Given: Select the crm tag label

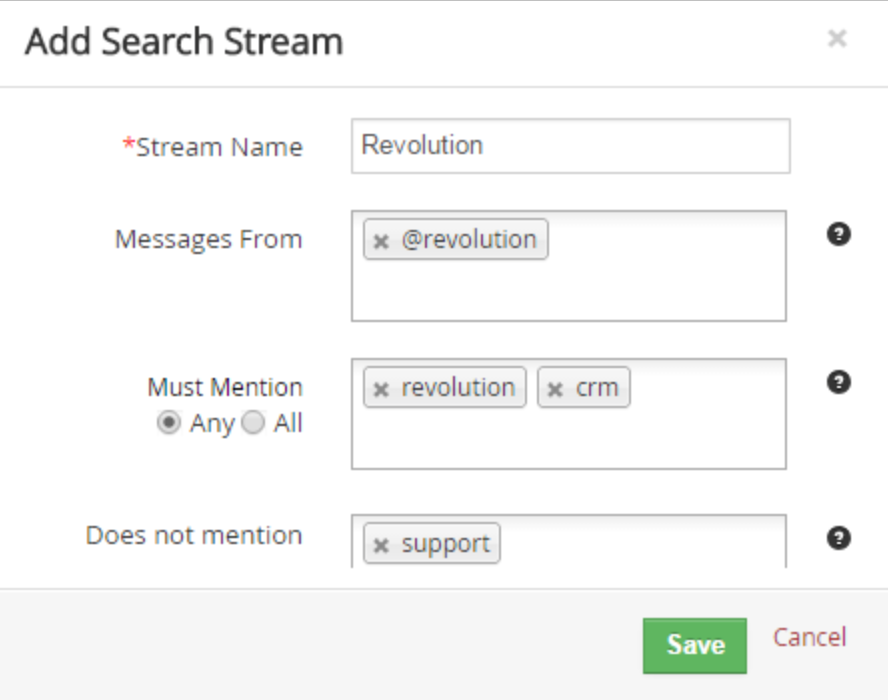Looking at the screenshot, I should coord(596,388).
